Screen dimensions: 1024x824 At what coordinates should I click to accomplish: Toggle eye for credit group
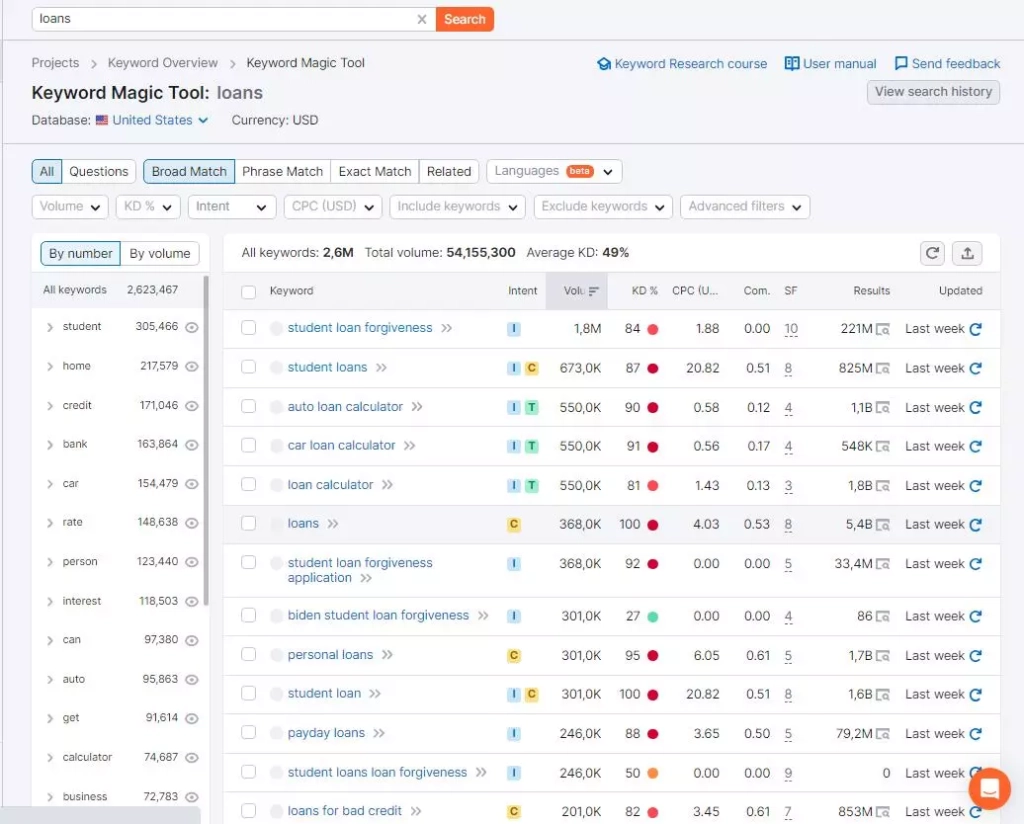(191, 405)
